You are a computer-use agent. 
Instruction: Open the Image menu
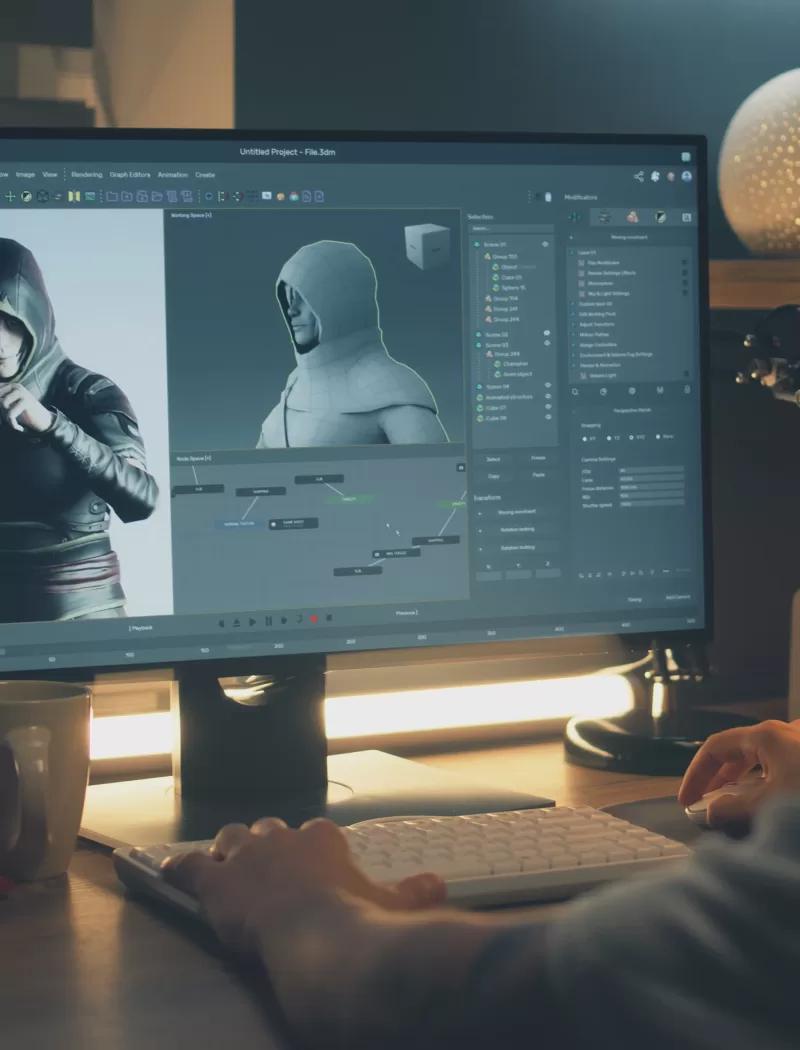[x=25, y=175]
